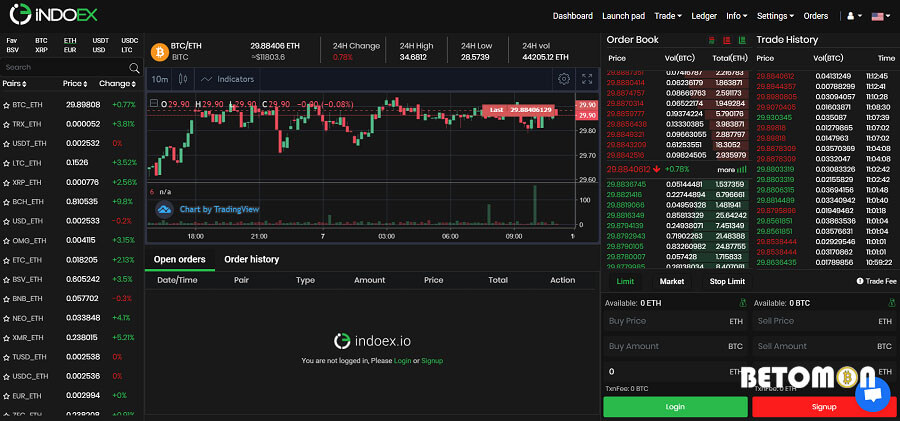Screen dimensions: 900x421
Task: Favorite the XRP_ETH pair star
Action: coord(6,183)
